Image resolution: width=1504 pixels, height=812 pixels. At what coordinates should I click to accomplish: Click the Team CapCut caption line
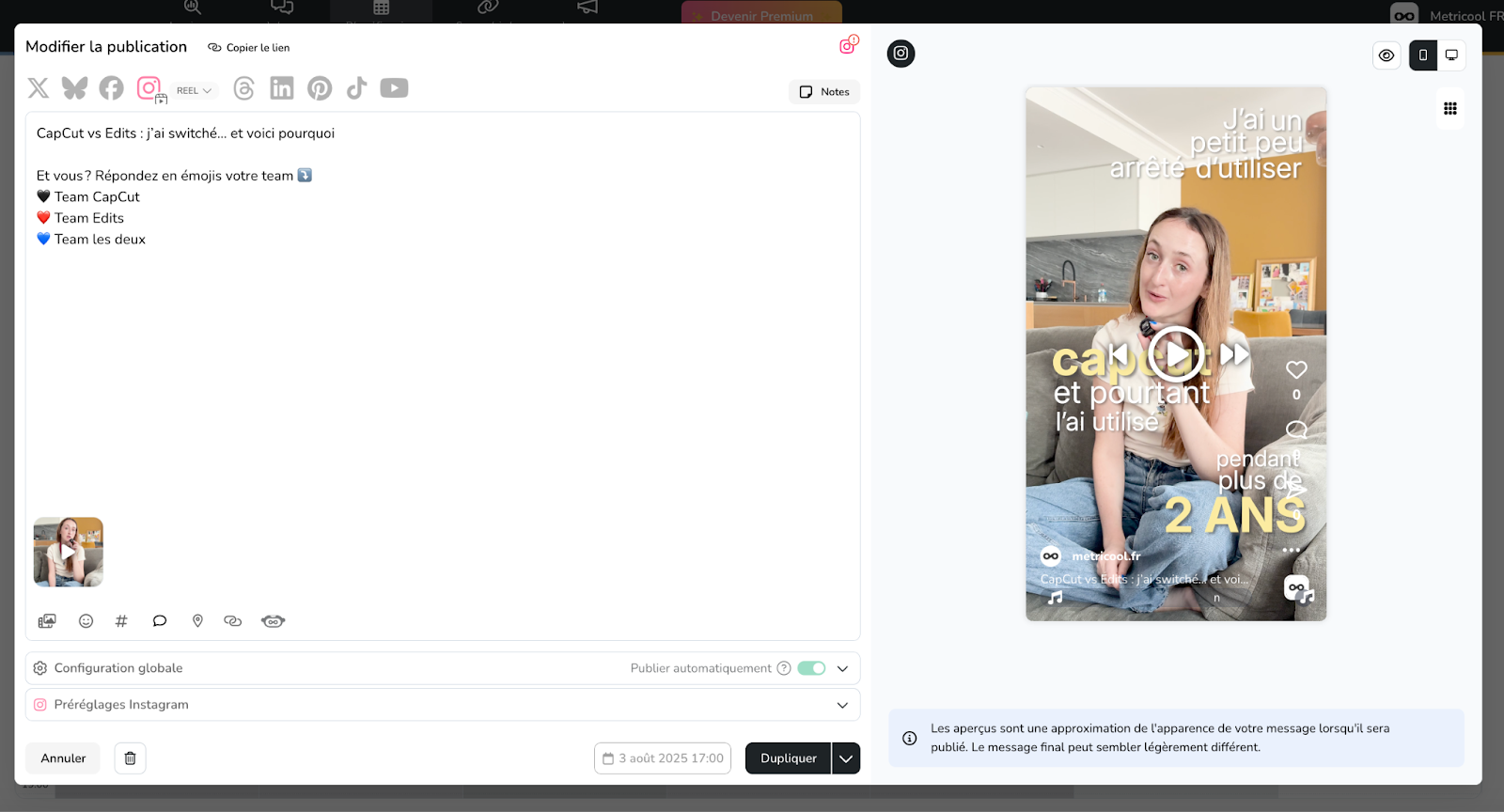(x=88, y=197)
